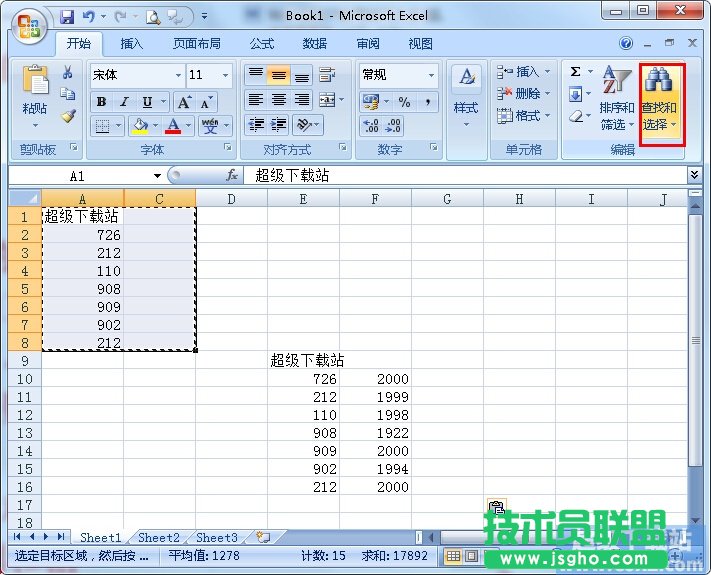Switch to Sheet2 worksheet tab

(159, 538)
